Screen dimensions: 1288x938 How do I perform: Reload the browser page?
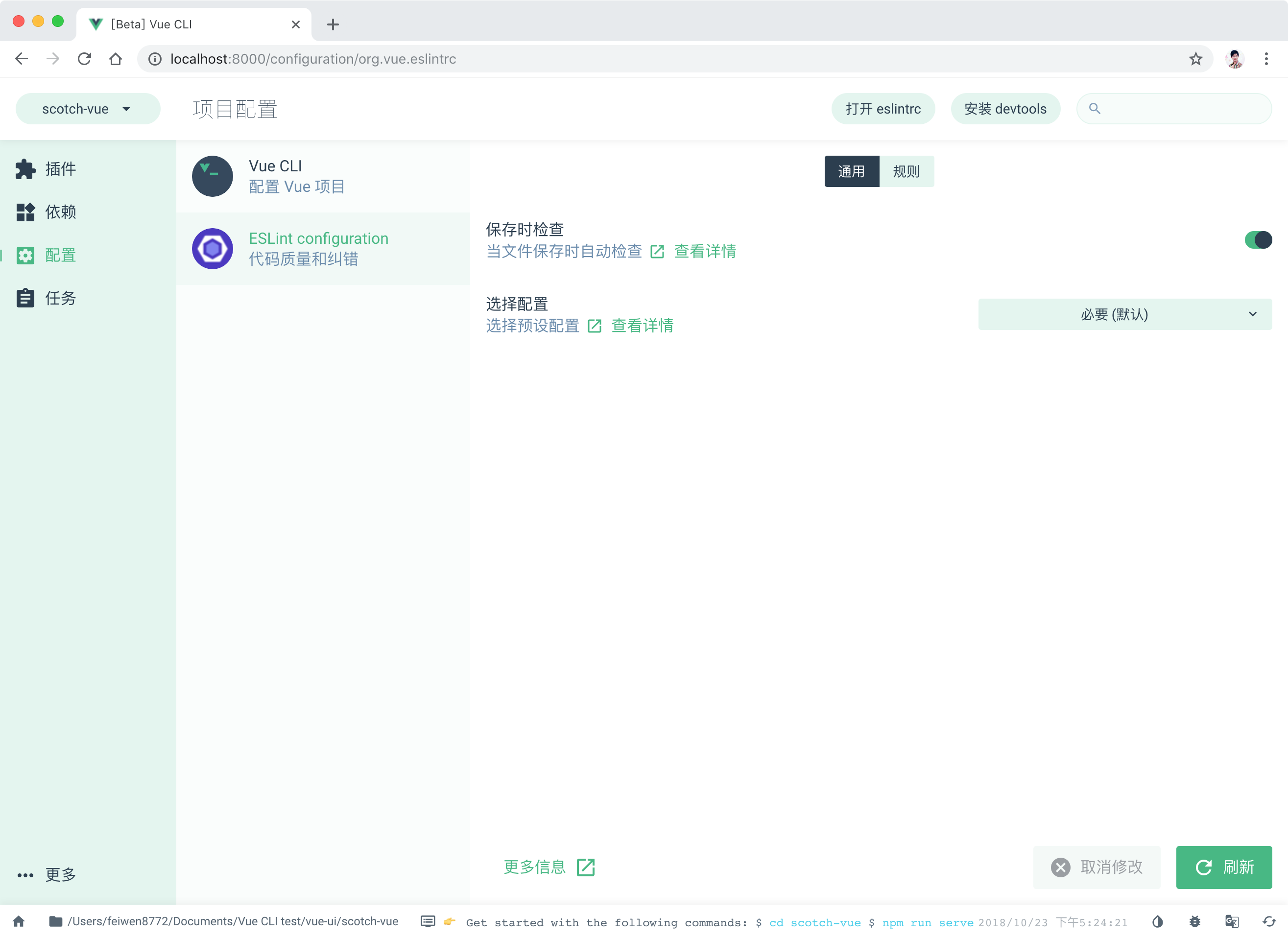tap(85, 58)
